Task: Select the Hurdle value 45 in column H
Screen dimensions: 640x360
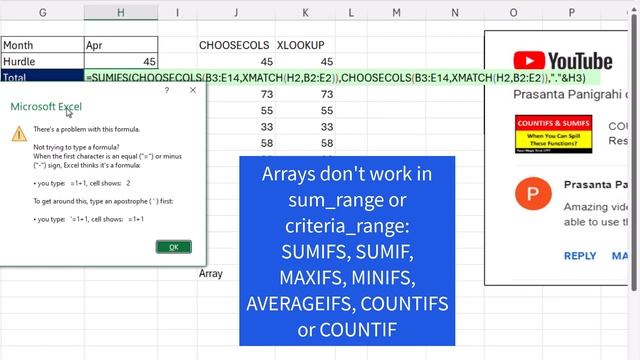Action: 121,61
